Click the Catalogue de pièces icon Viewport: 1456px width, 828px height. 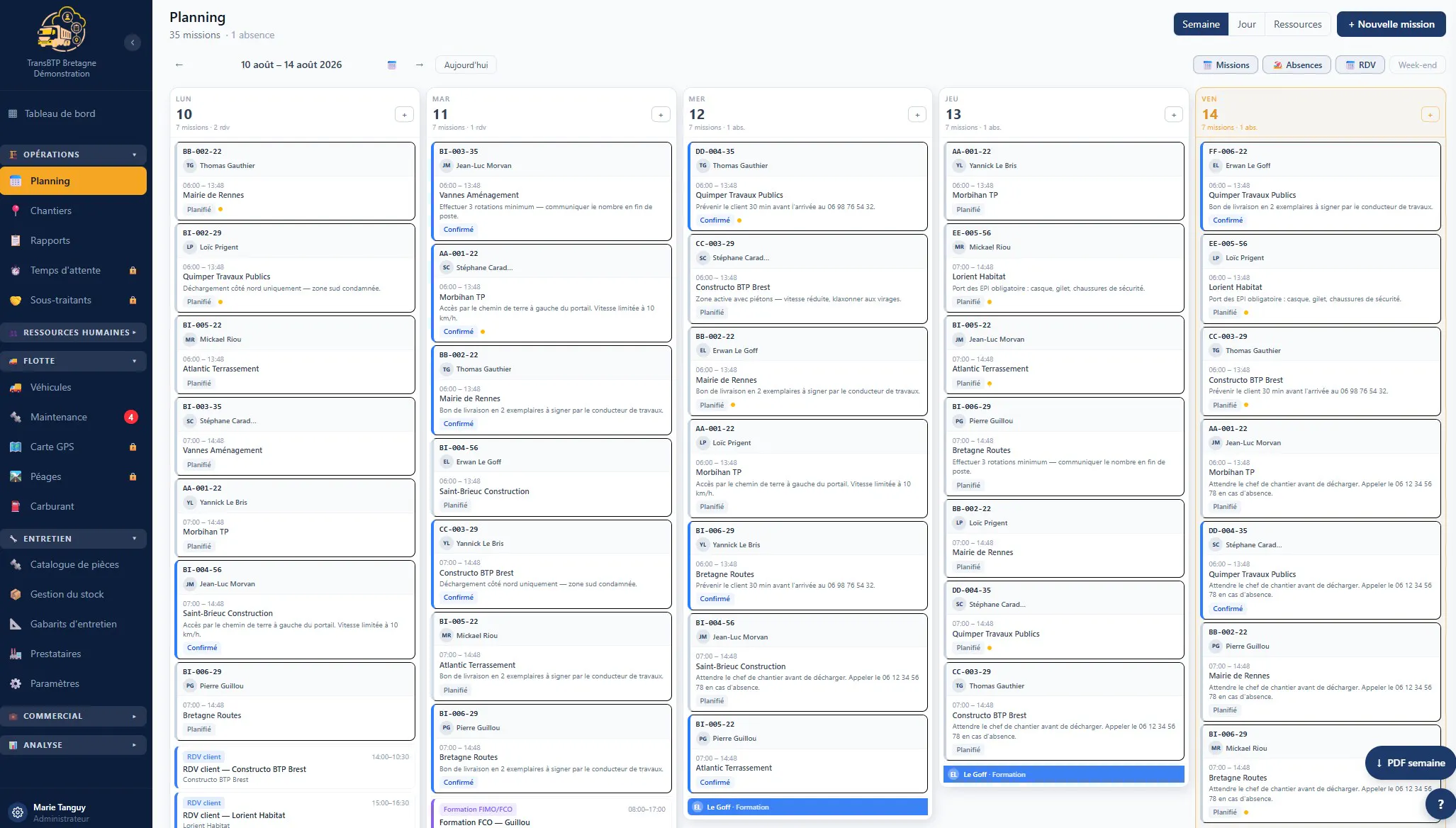(16, 564)
